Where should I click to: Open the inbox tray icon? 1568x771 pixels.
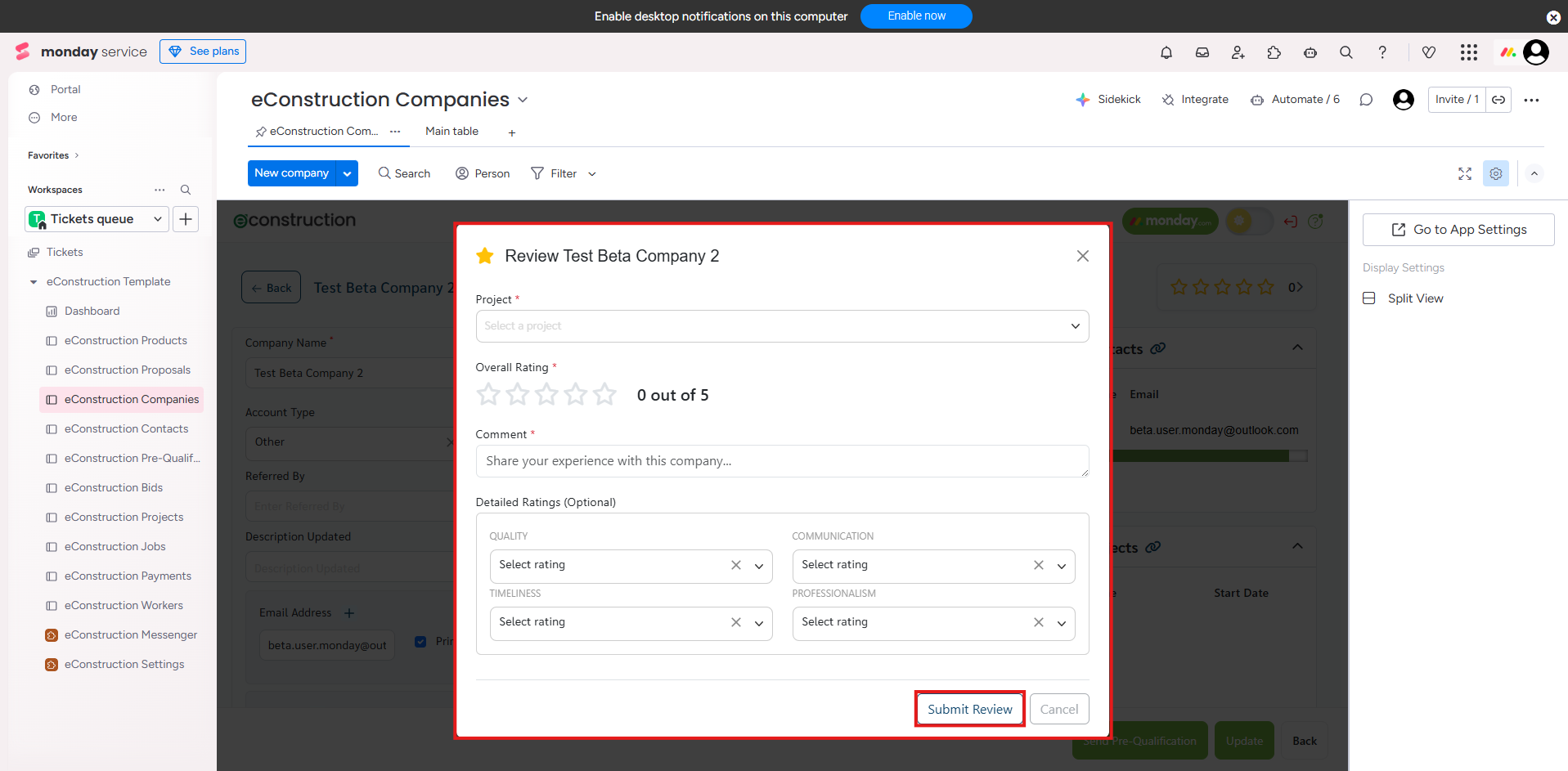[x=1202, y=52]
